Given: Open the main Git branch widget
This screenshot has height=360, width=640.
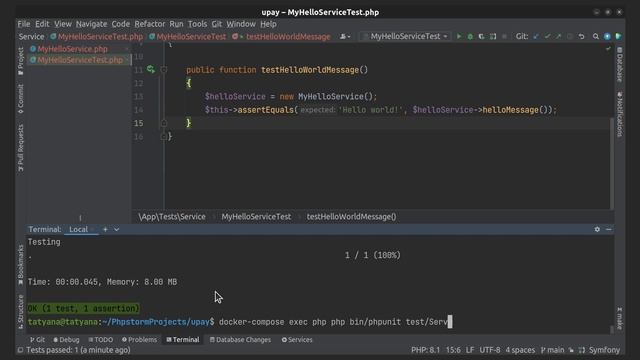Looking at the screenshot, I should click(552, 350).
